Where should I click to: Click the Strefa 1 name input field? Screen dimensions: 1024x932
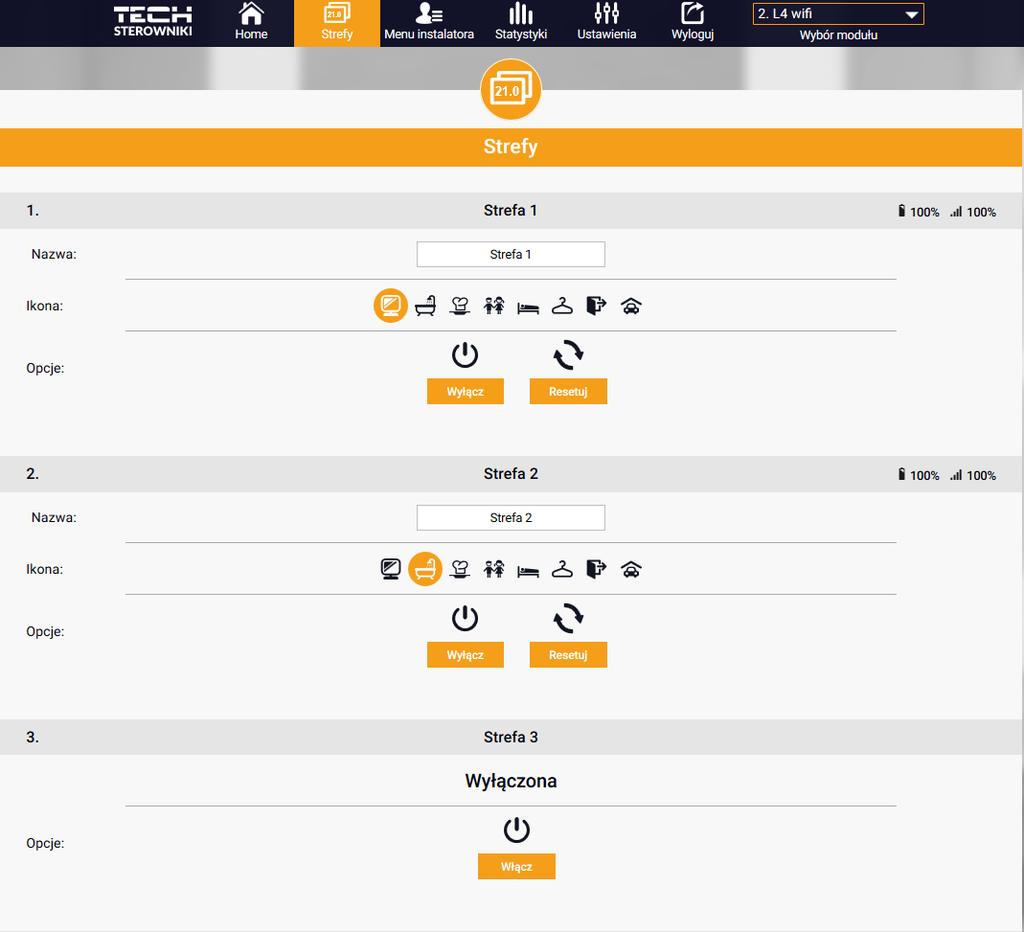511,254
